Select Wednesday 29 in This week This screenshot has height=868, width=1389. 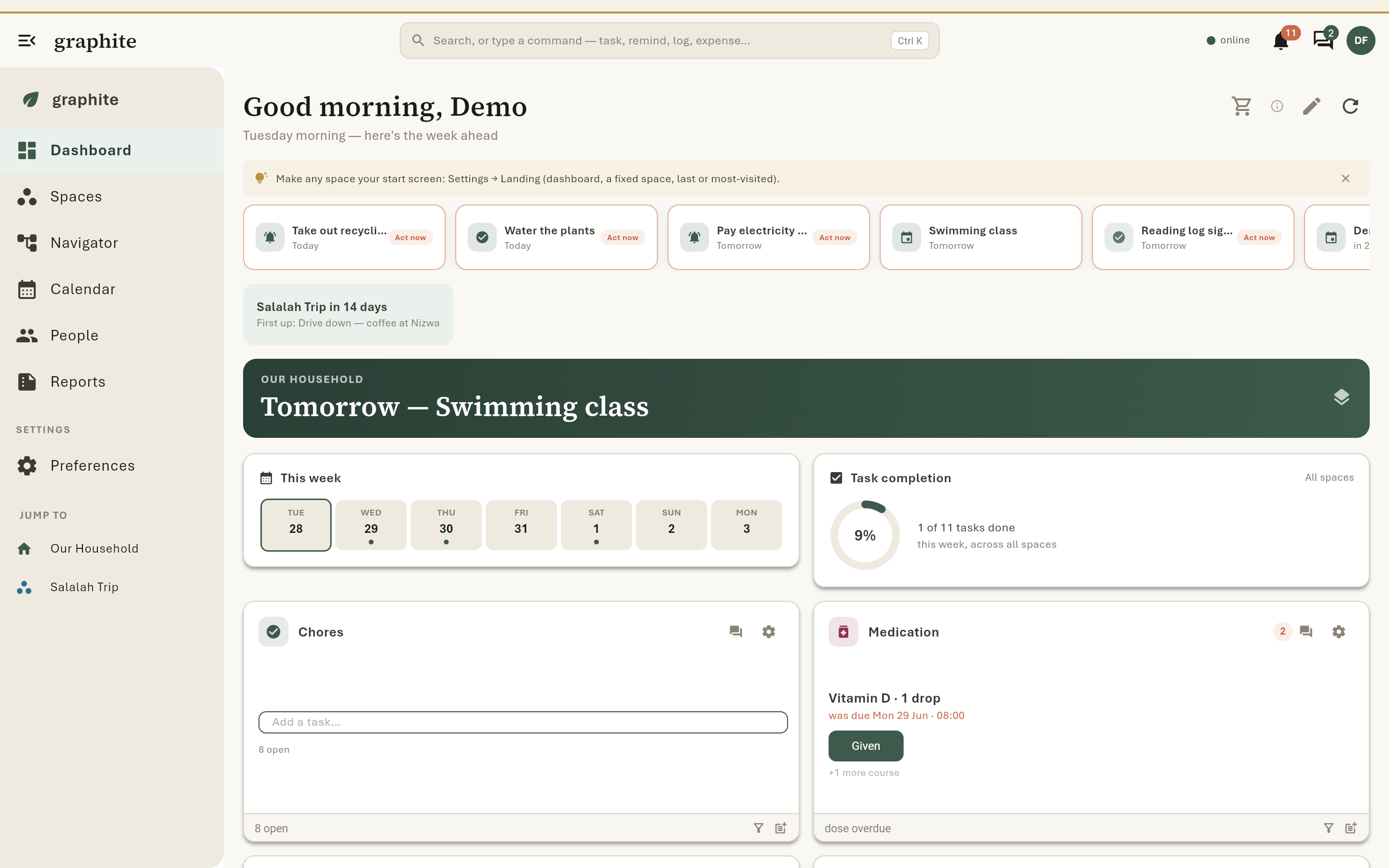[371, 525]
